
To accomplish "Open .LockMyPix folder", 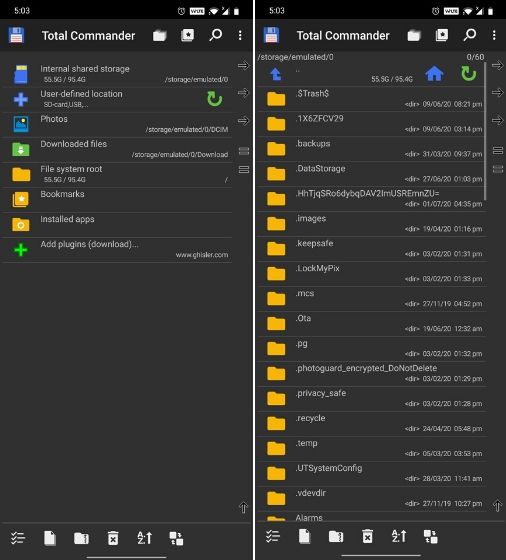I will pyautogui.click(x=371, y=274).
